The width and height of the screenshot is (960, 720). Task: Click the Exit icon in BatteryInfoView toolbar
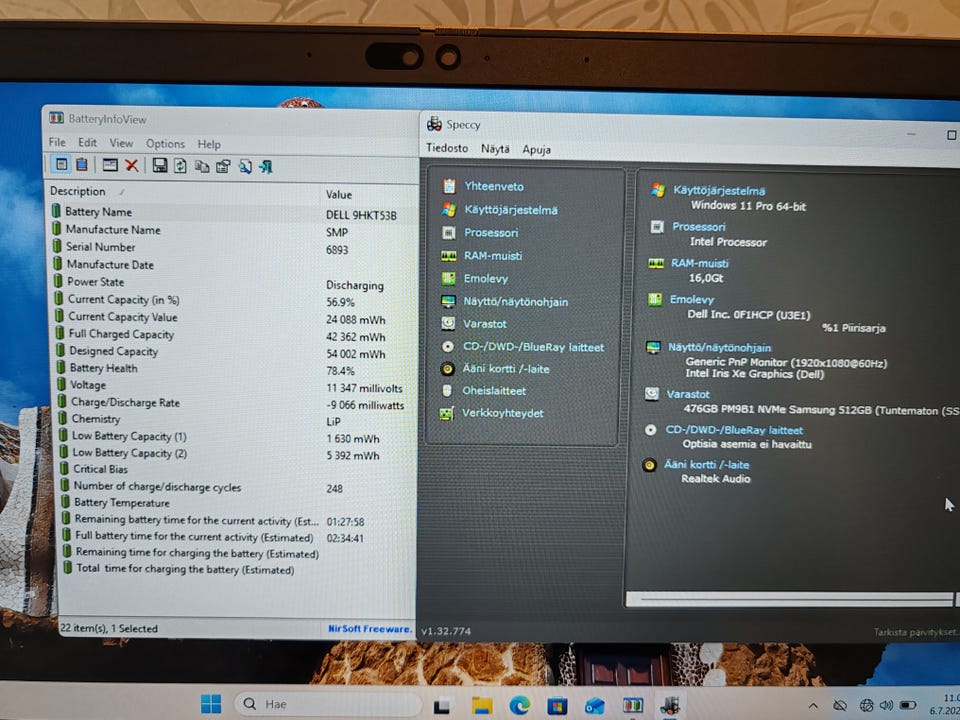[266, 167]
